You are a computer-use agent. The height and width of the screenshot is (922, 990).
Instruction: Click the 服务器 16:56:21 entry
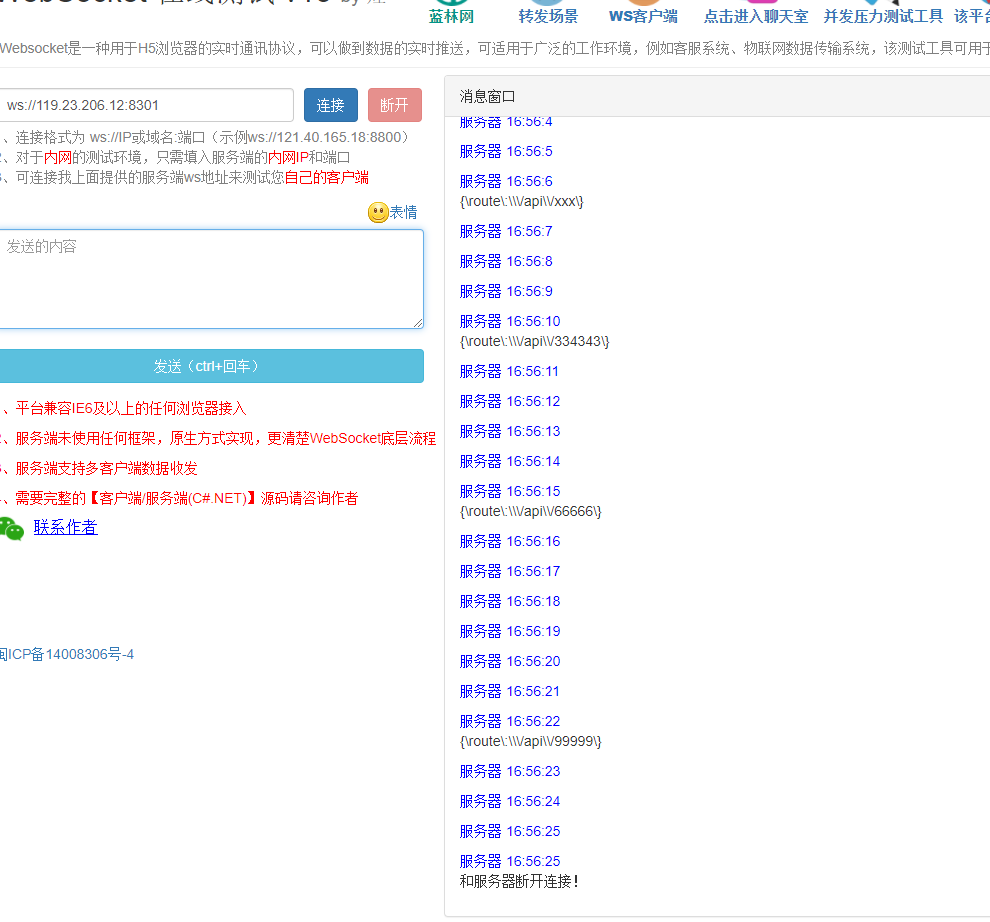click(510, 692)
